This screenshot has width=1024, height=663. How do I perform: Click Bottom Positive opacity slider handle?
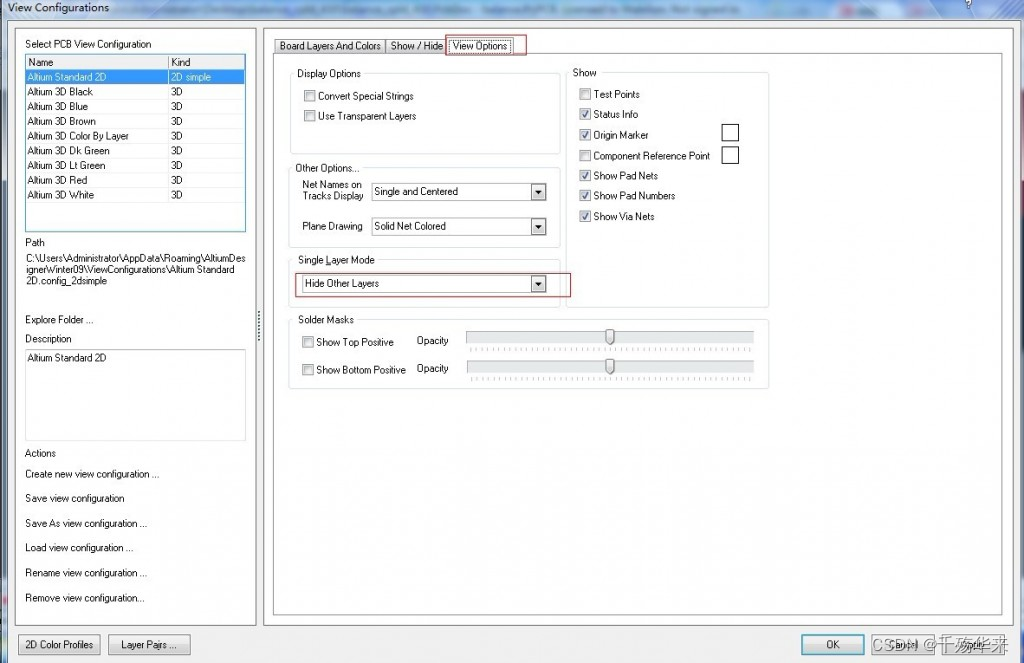tap(609, 366)
